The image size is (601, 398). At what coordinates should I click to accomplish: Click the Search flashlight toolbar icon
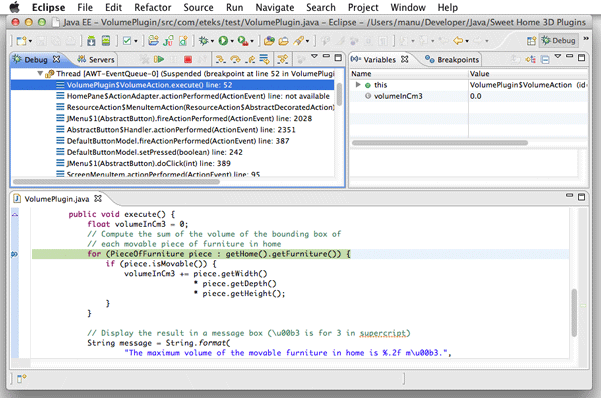299,41
